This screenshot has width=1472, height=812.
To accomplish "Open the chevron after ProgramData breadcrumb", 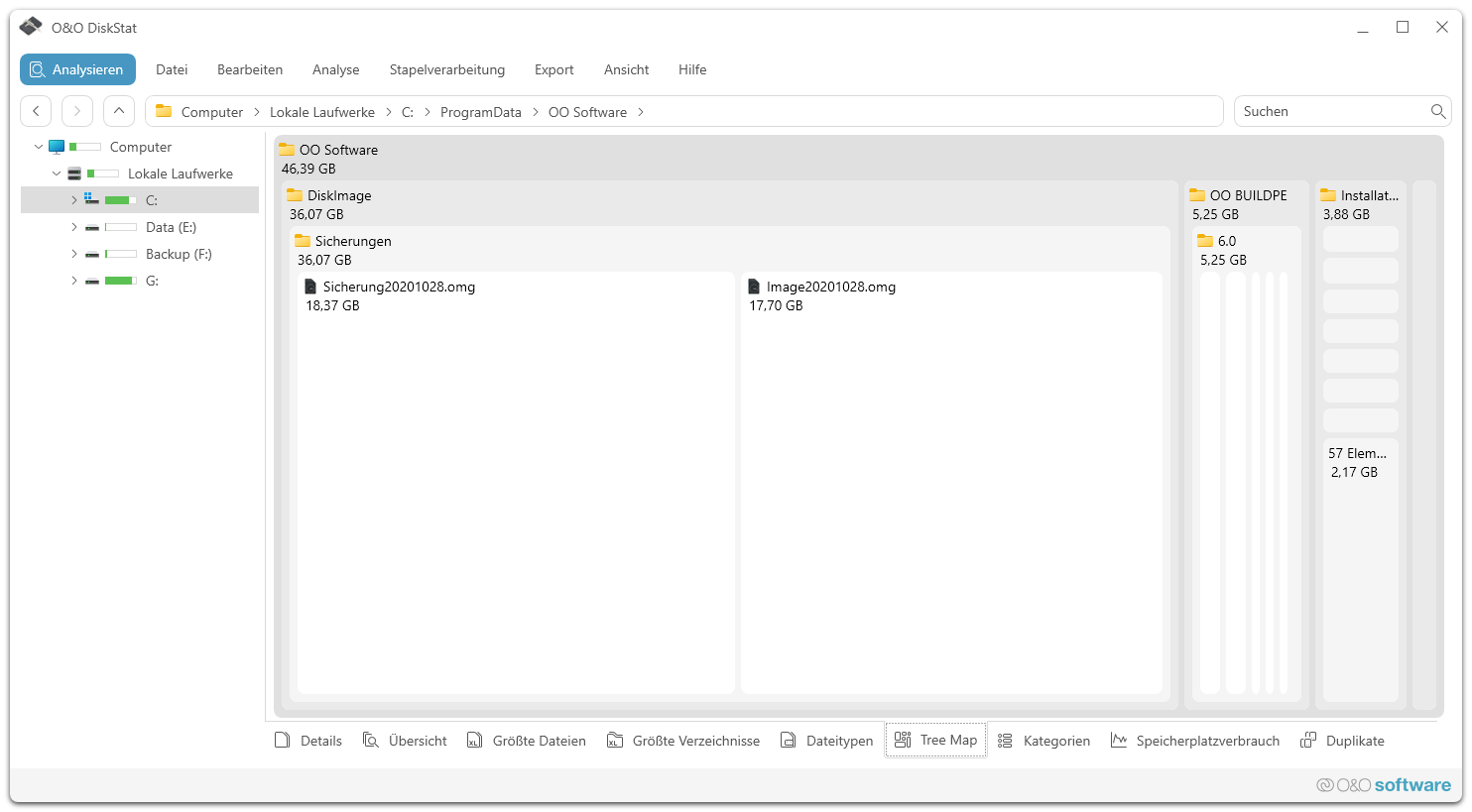I will pyautogui.click(x=536, y=112).
